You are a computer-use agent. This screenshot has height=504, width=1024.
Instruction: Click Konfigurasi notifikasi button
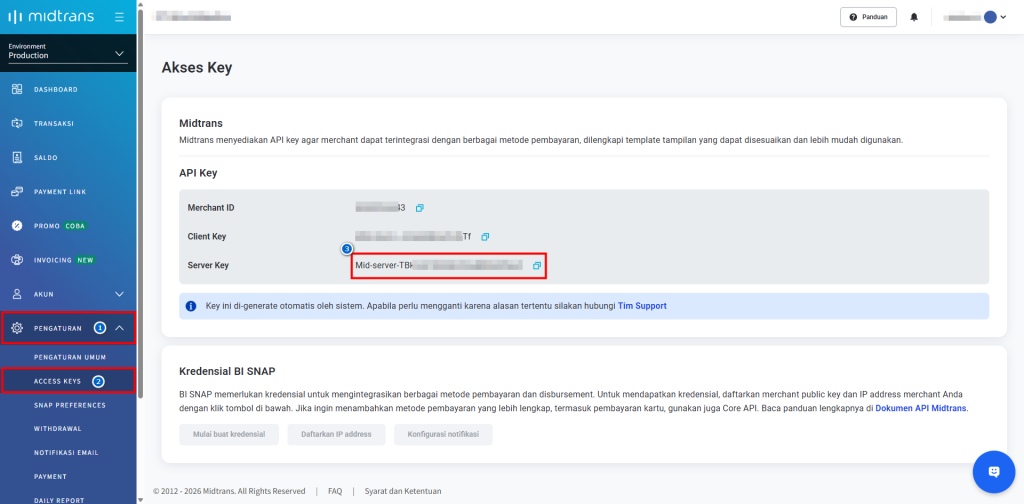click(443, 434)
